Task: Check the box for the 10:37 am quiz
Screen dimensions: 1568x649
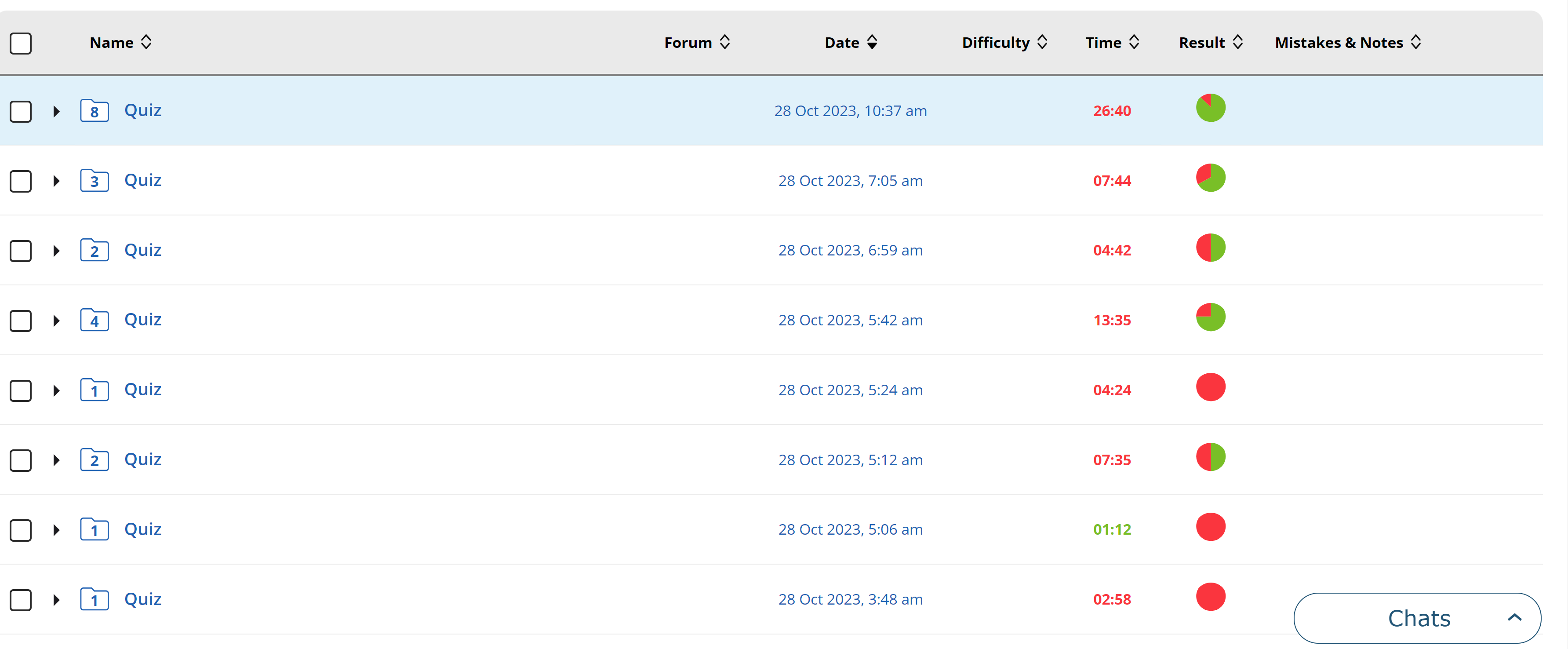Action: click(x=21, y=111)
